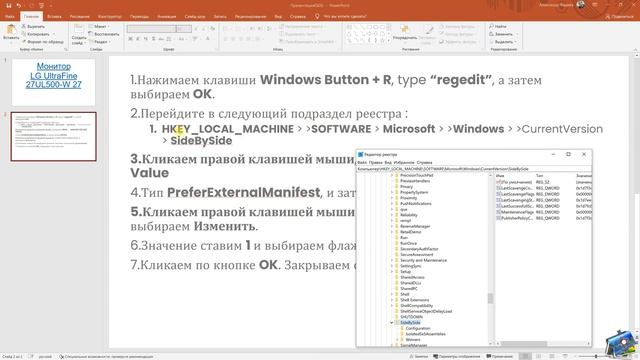The width and height of the screenshot is (640, 360).
Task: Click the accessibility check status bar item
Action: pyautogui.click(x=106, y=356)
